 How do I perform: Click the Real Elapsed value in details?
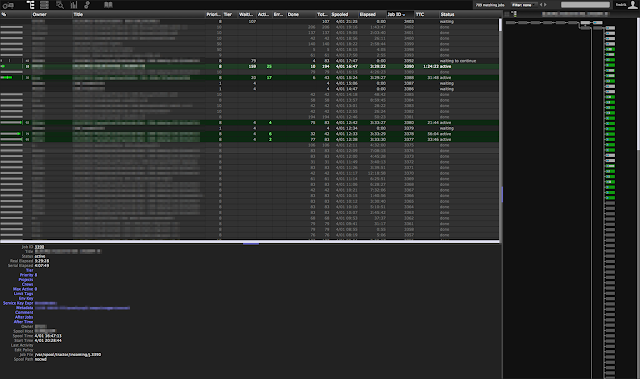point(42,261)
